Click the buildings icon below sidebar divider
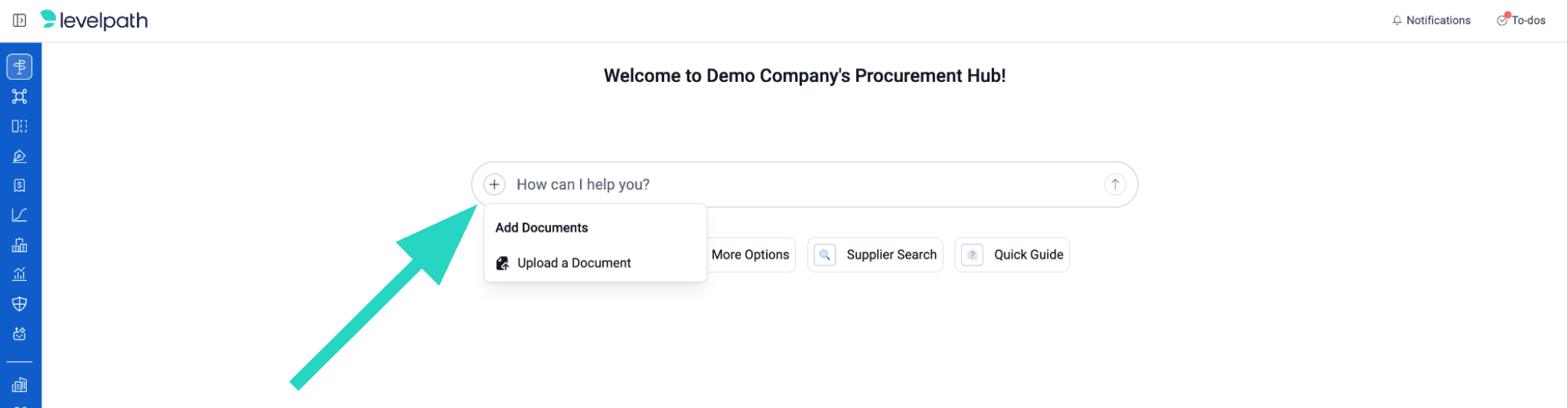This screenshot has height=408, width=1568. pos(19,385)
